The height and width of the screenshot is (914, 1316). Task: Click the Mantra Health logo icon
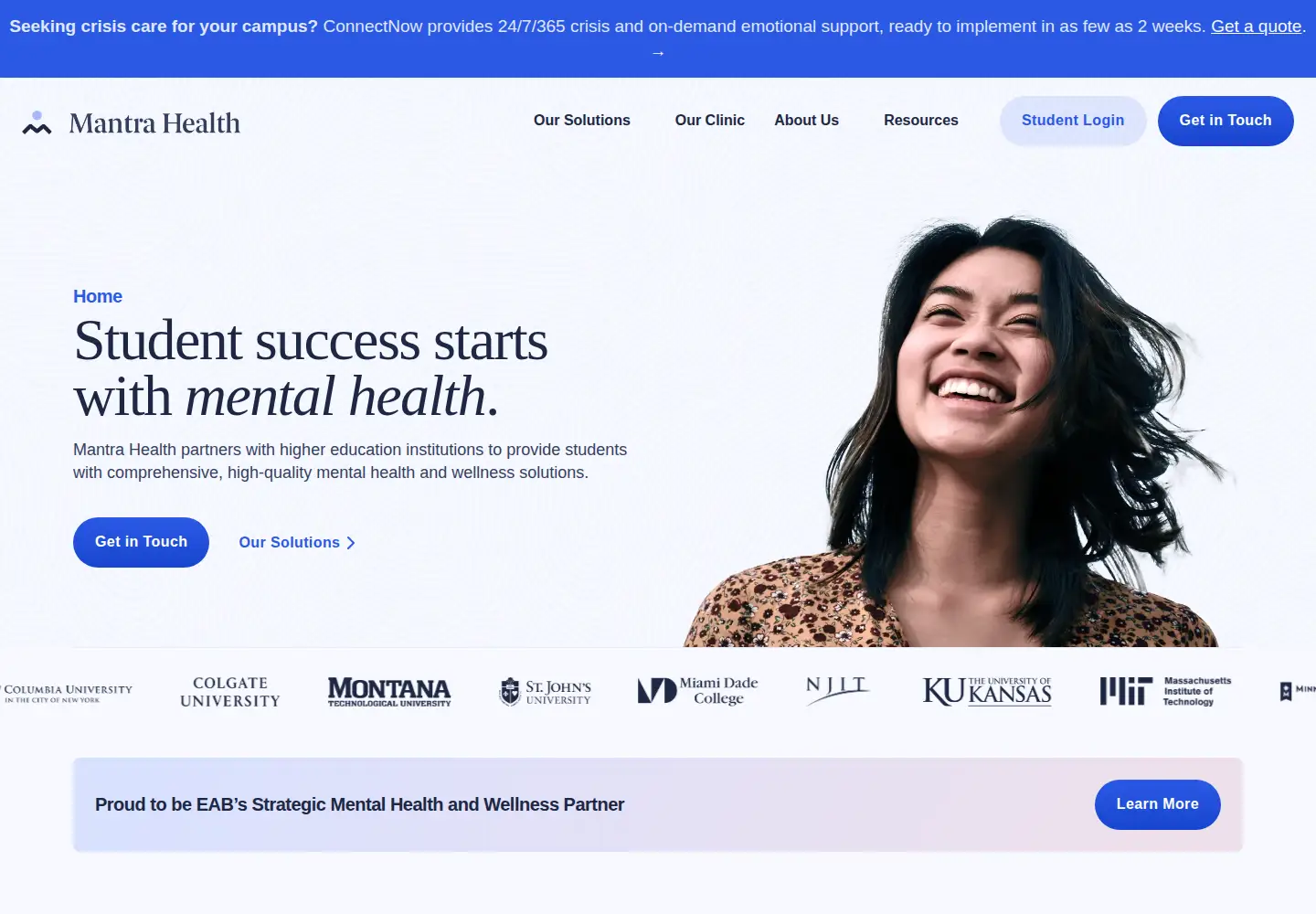point(37,123)
